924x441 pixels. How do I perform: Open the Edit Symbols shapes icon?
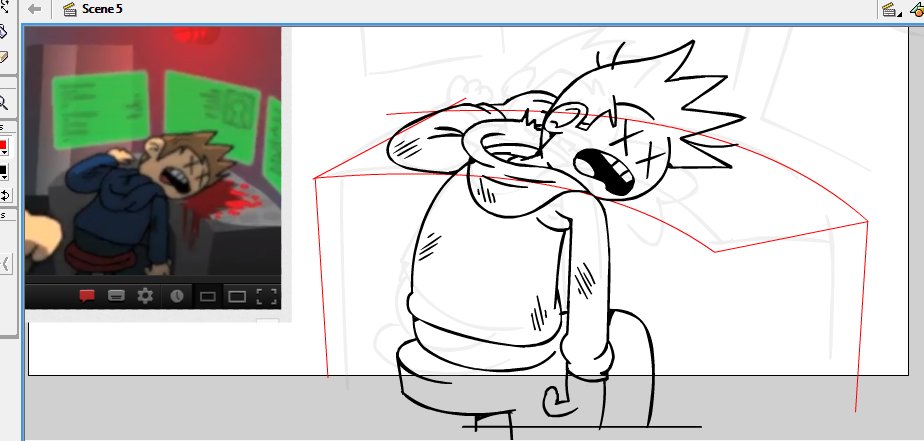917,9
